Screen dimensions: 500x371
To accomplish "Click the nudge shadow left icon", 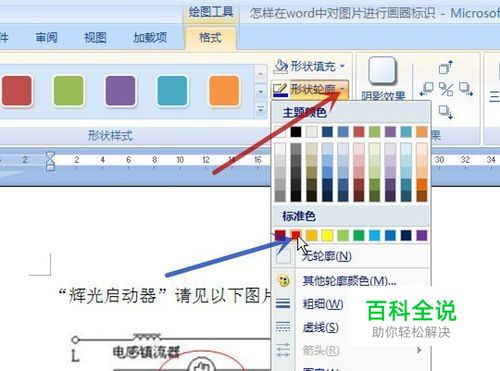I will pyautogui.click(x=427, y=89).
